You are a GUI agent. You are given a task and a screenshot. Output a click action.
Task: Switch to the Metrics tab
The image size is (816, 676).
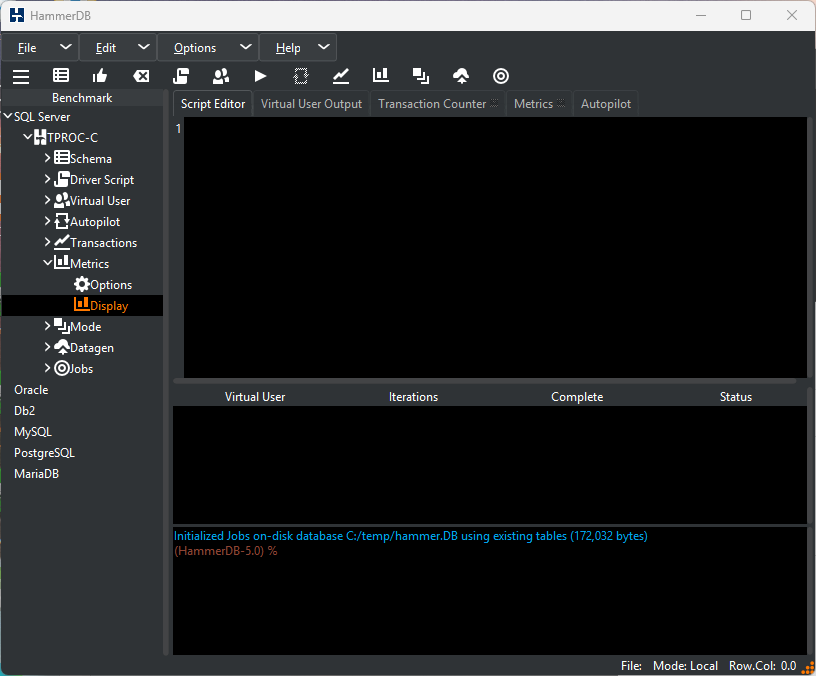coord(540,104)
